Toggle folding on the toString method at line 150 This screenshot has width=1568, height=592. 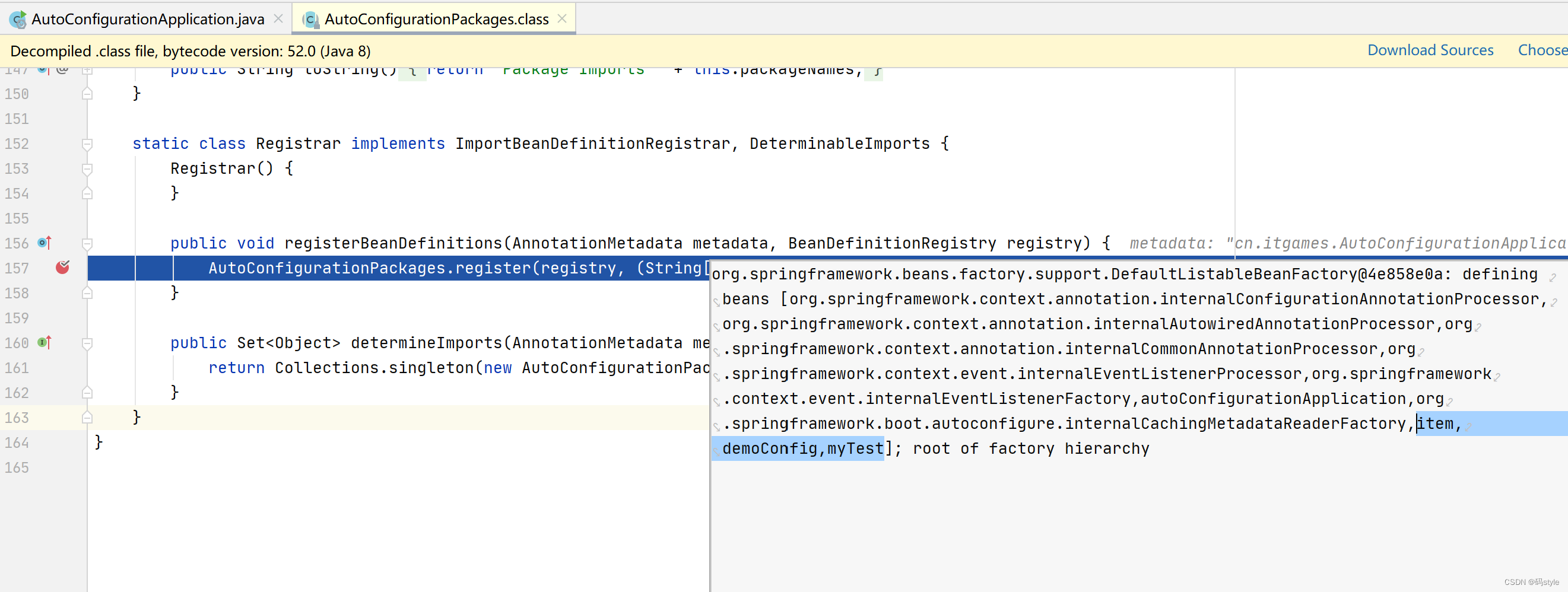pos(87,93)
